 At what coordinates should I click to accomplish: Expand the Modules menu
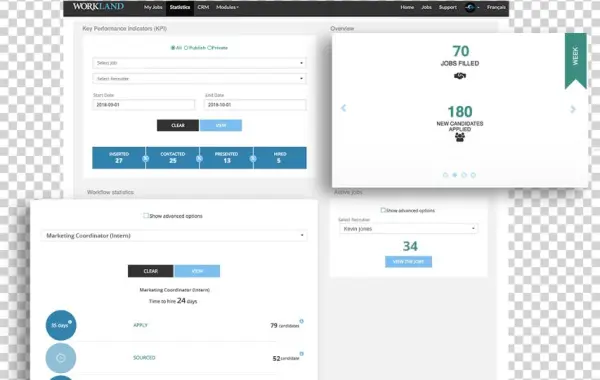(x=227, y=7)
